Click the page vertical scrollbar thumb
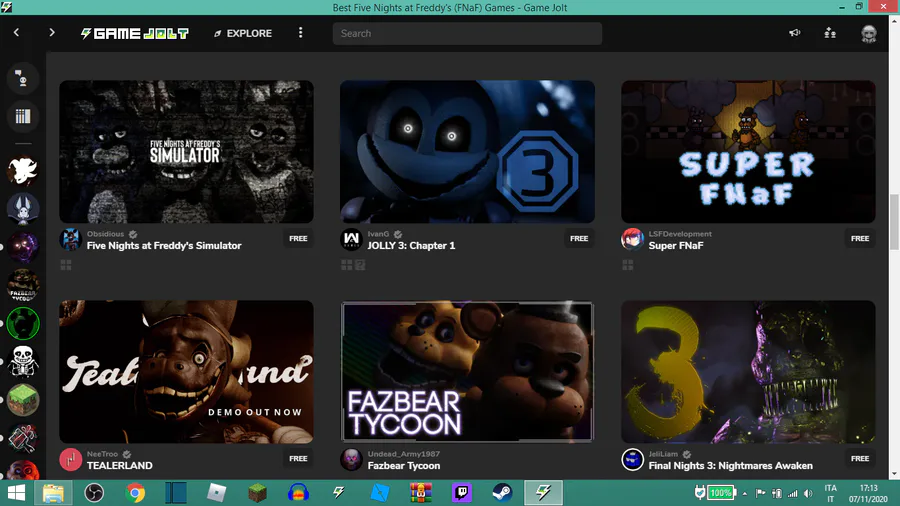 tap(894, 222)
